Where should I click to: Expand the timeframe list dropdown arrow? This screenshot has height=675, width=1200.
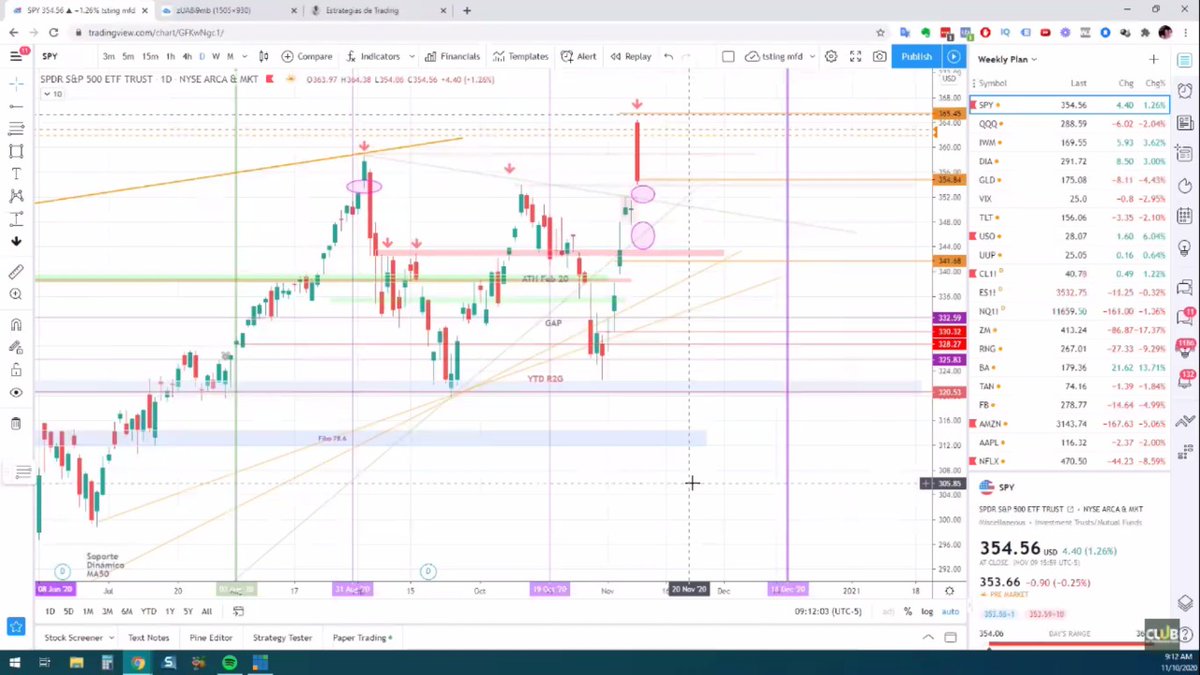click(x=243, y=57)
